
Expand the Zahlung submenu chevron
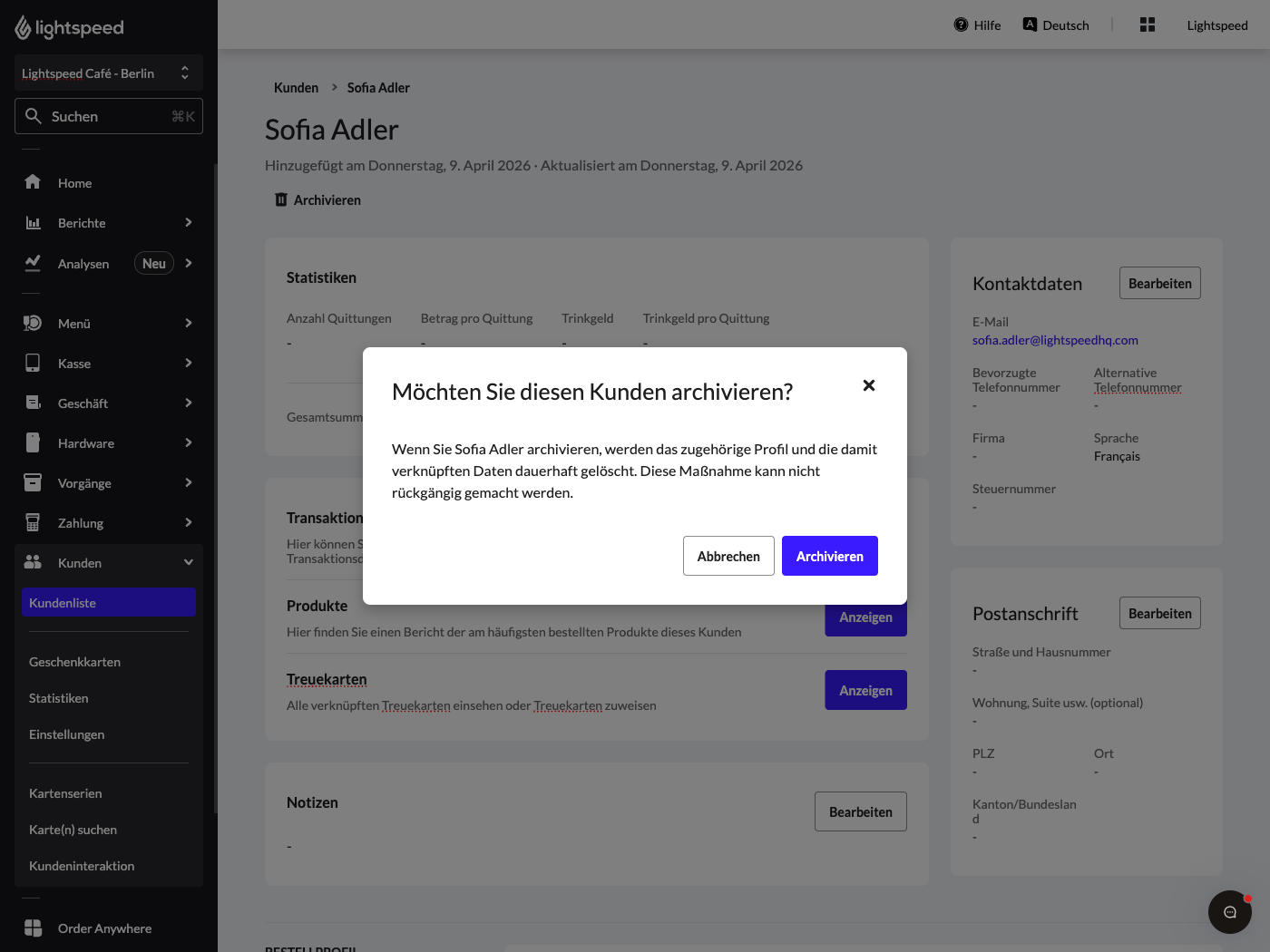pyautogui.click(x=189, y=522)
